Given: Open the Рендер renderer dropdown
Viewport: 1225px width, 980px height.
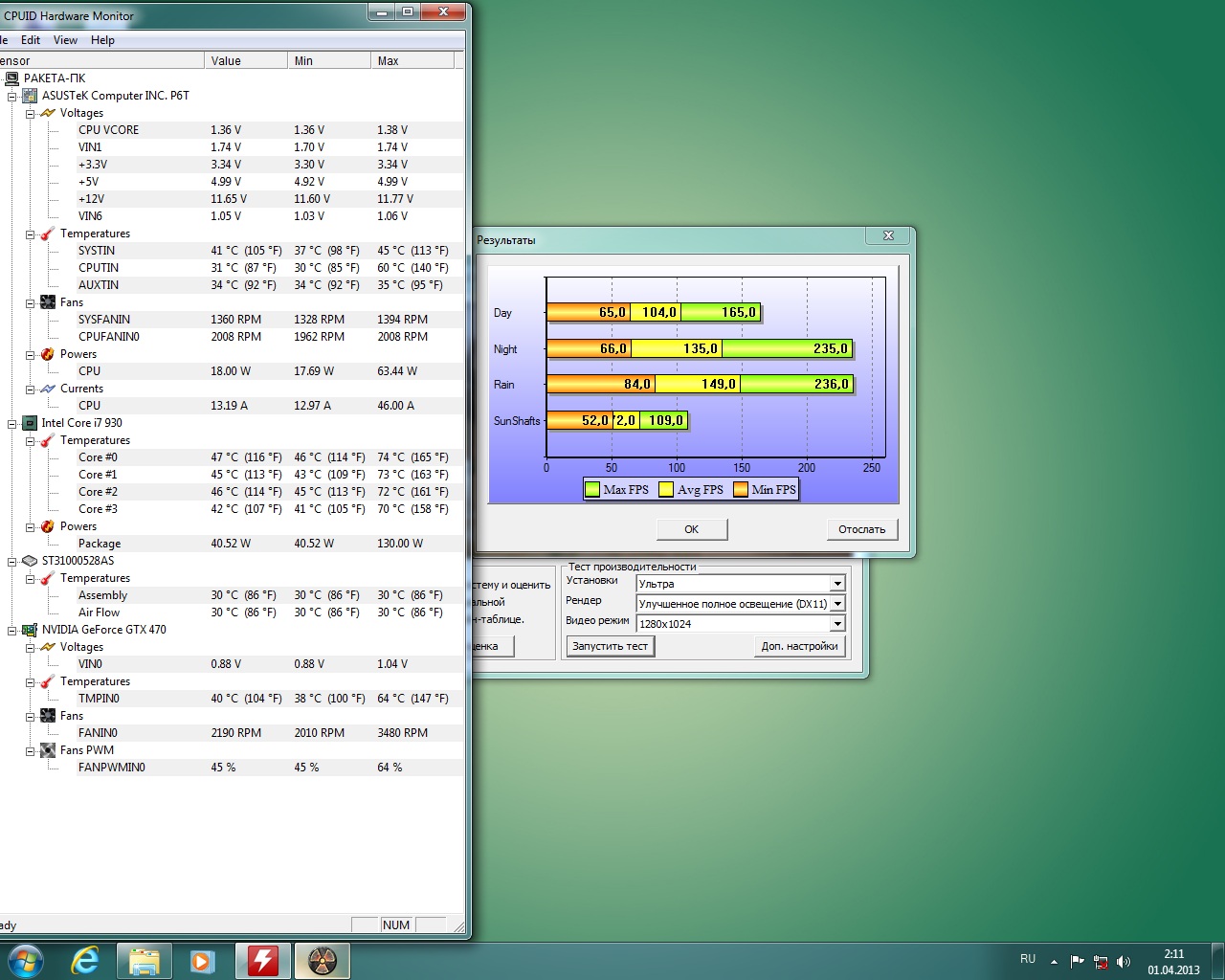Looking at the screenshot, I should (837, 604).
